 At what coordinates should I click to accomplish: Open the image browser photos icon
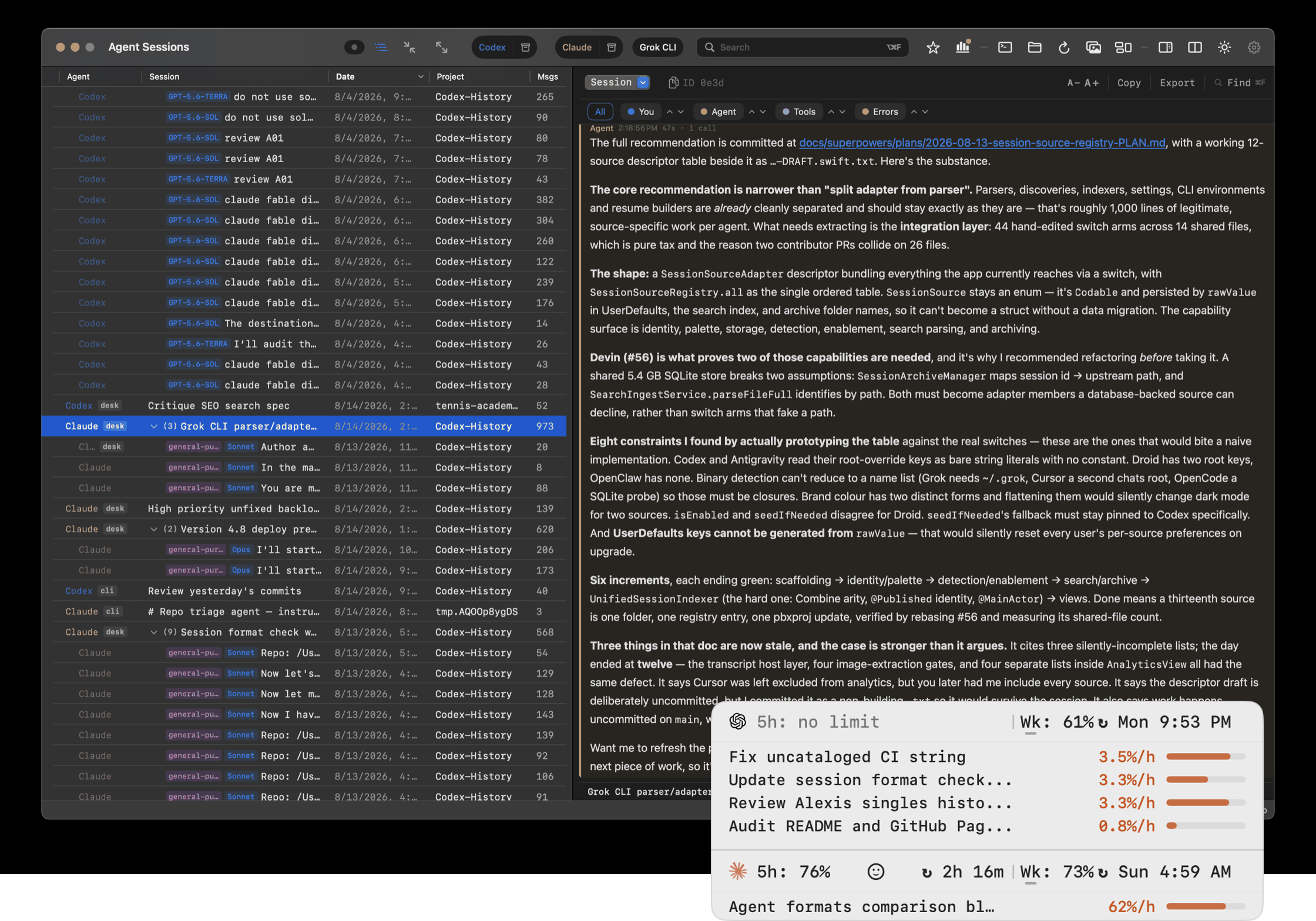pos(1093,47)
